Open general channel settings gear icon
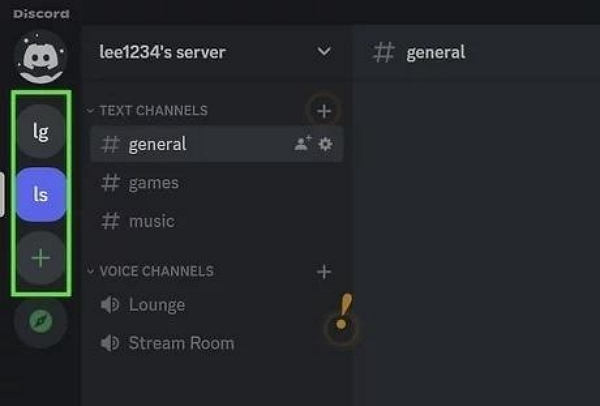The image size is (600, 406). [x=325, y=144]
